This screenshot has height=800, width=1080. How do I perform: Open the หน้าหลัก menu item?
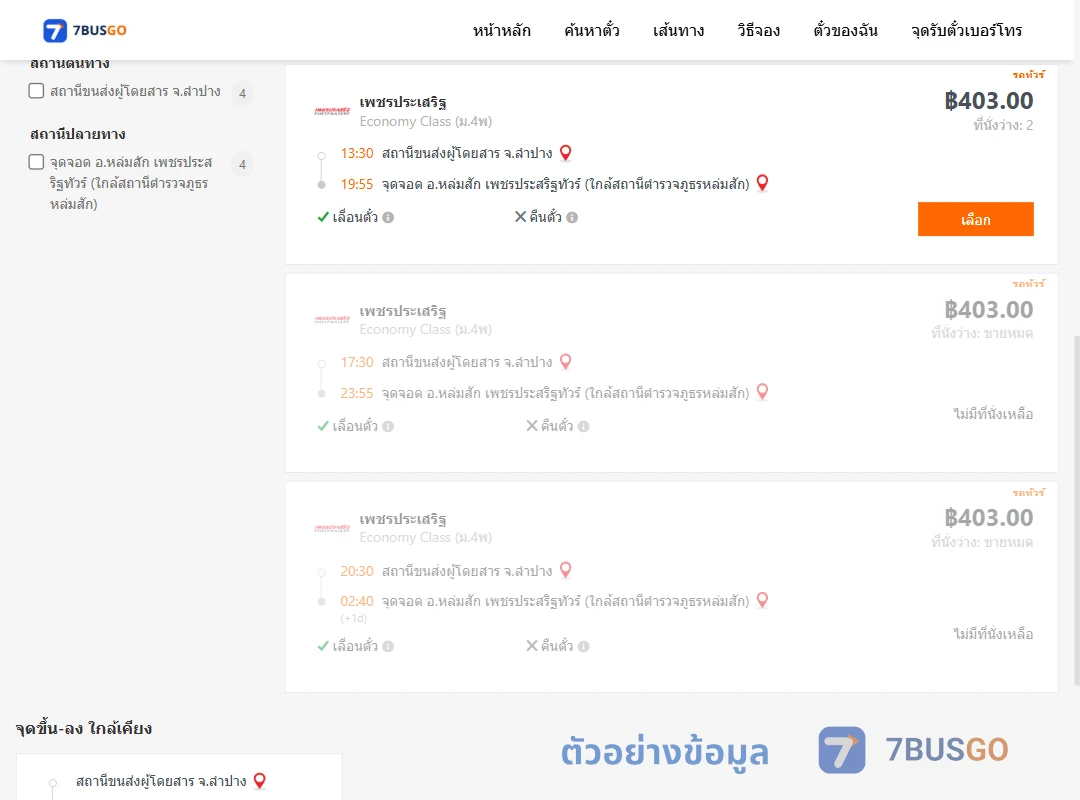pos(501,30)
